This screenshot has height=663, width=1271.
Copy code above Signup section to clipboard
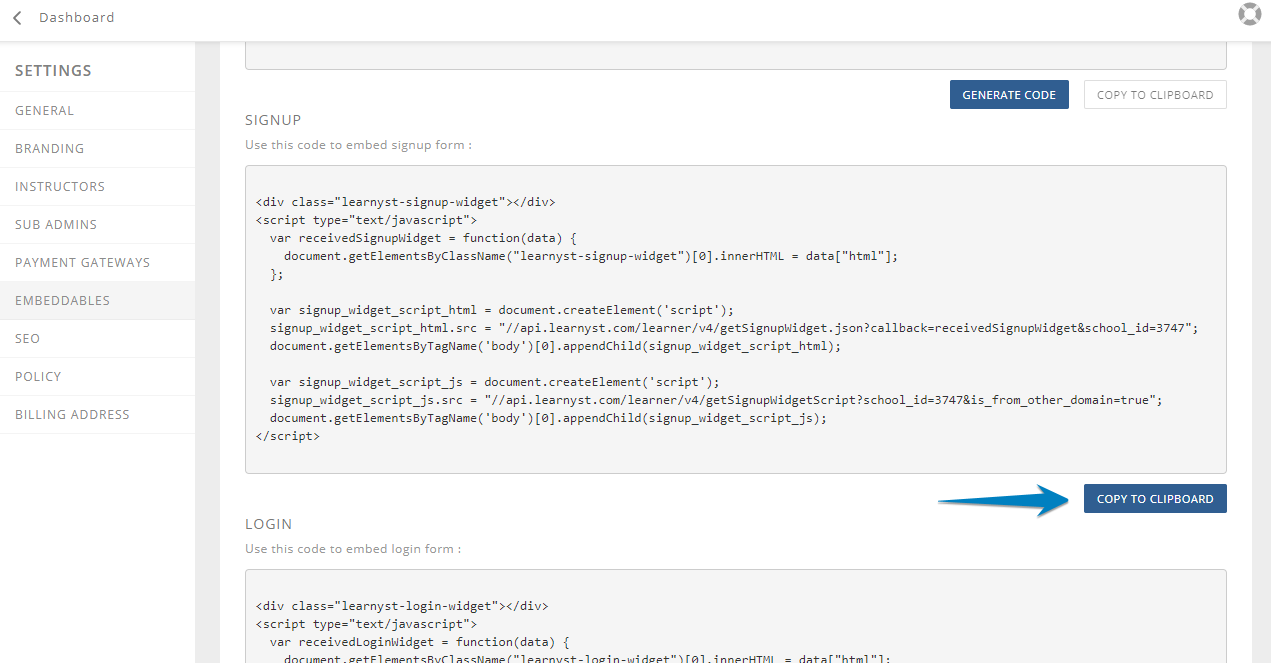[1155, 95]
